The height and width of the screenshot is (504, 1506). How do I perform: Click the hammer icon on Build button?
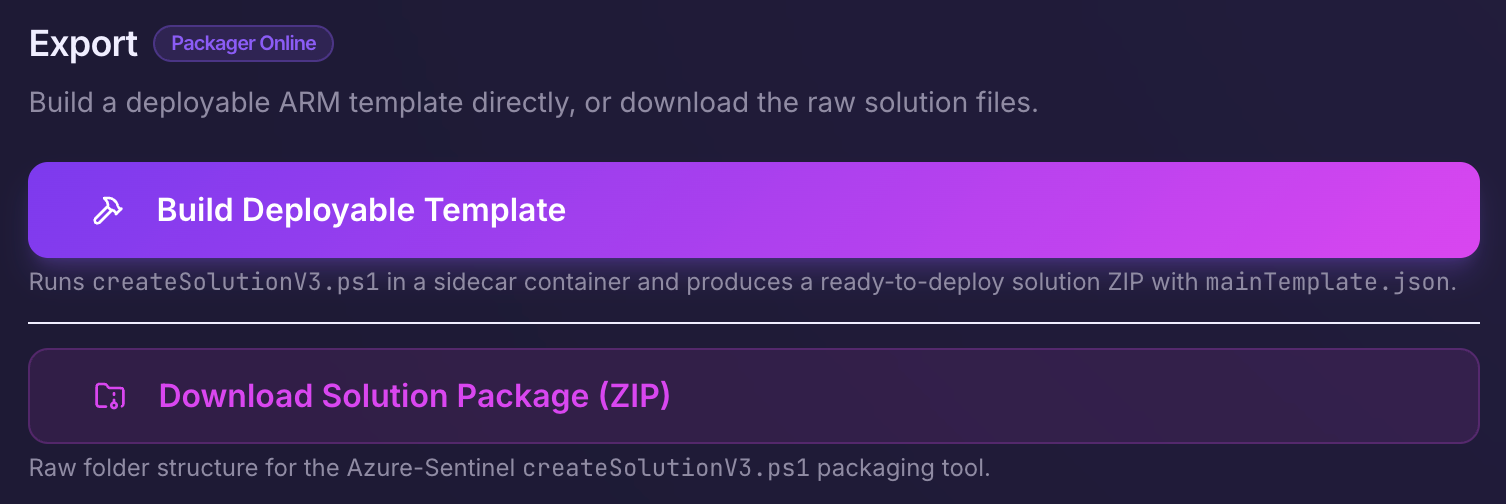tap(108, 210)
